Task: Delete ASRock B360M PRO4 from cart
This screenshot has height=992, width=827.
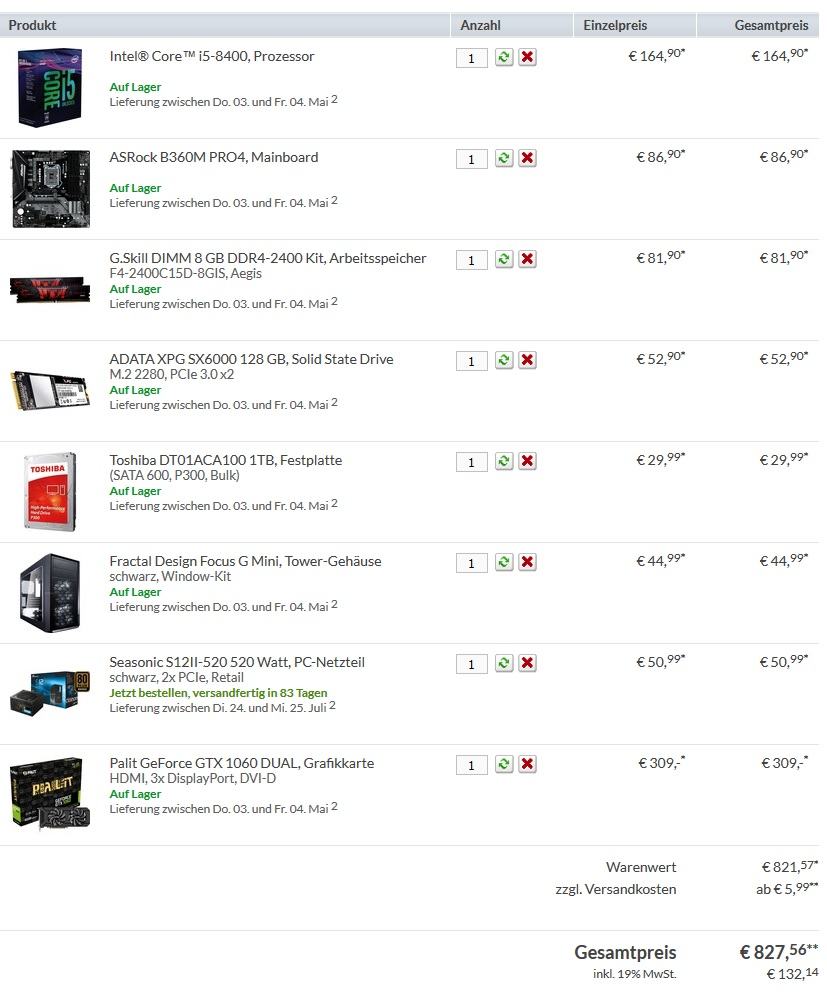Action: point(527,158)
